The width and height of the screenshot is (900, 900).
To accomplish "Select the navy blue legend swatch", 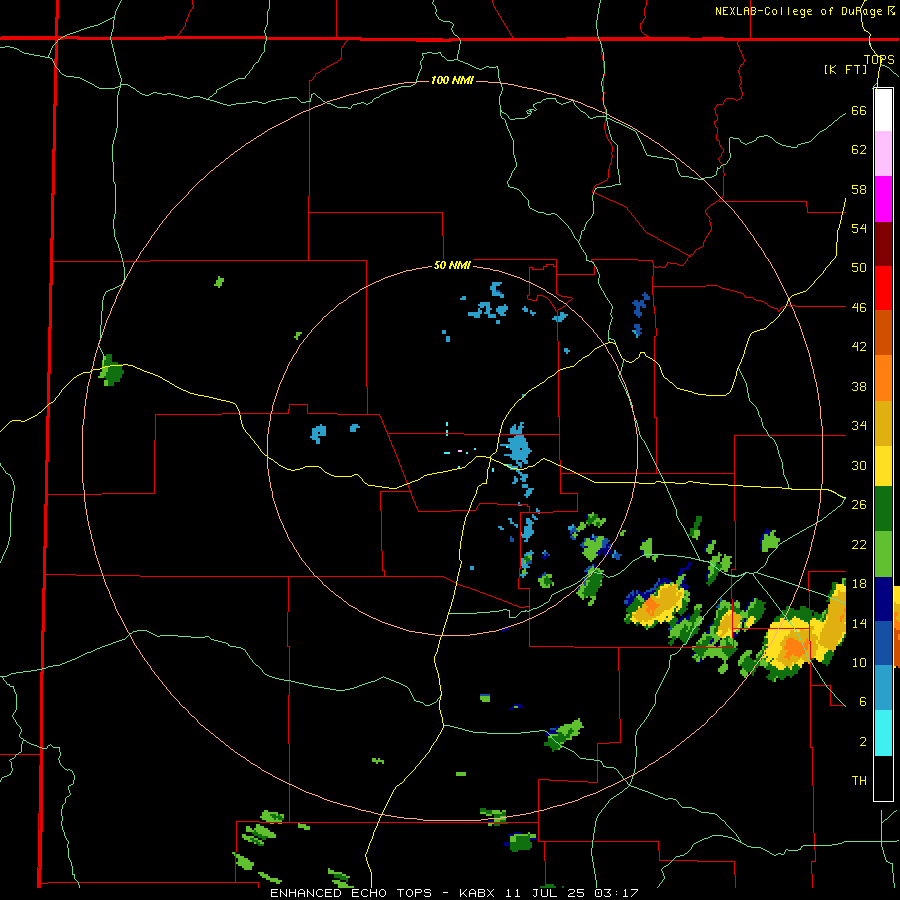I will pos(883,599).
